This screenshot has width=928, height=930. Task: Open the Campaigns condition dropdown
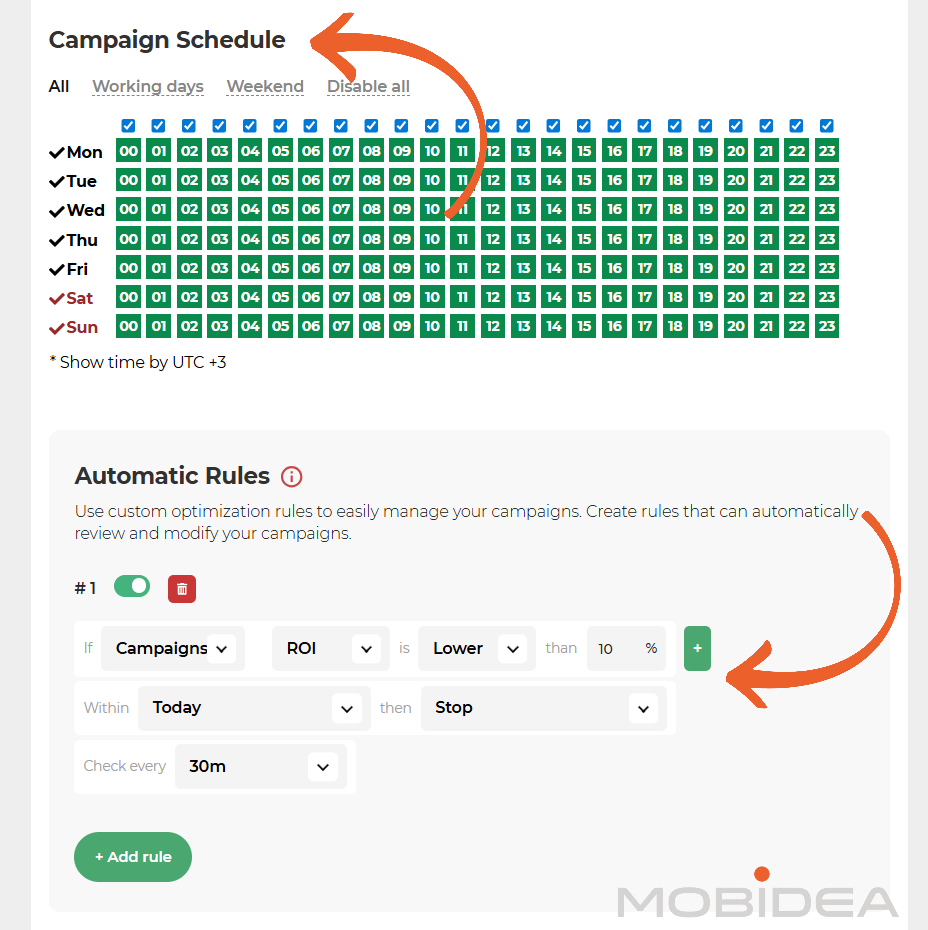tap(173, 648)
